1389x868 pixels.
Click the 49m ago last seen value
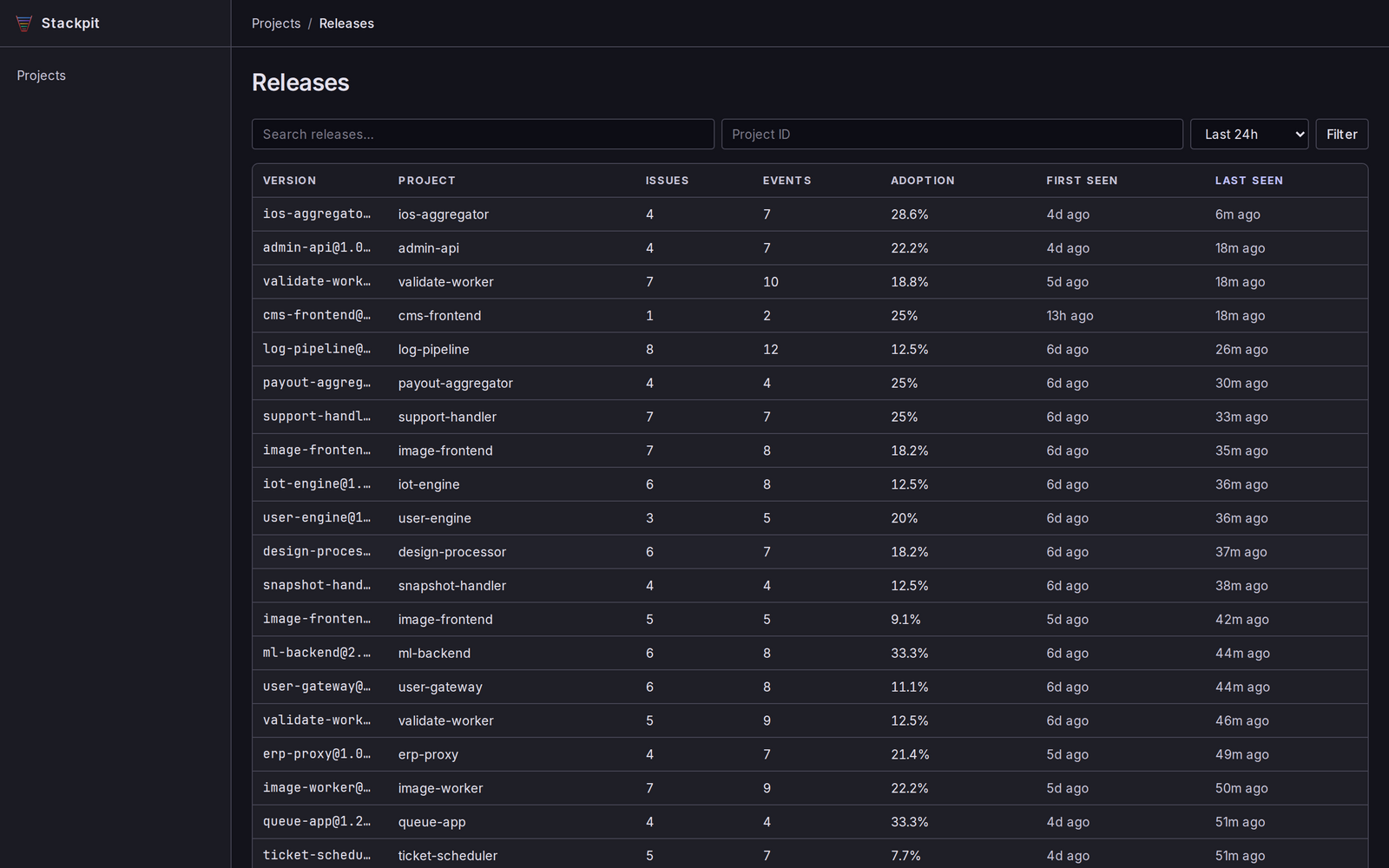pyautogui.click(x=1242, y=755)
